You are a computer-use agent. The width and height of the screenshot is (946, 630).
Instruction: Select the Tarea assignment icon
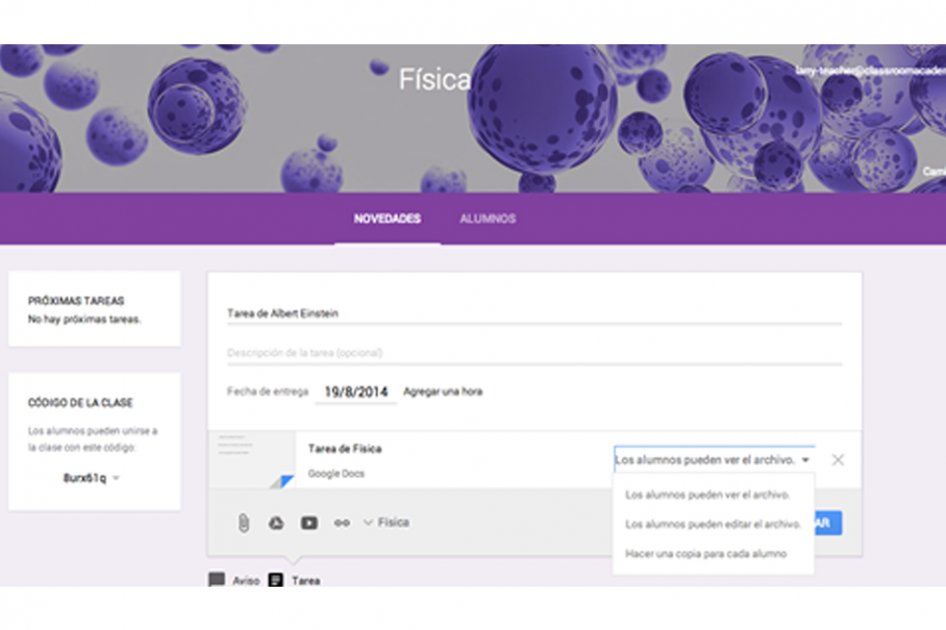pos(276,580)
